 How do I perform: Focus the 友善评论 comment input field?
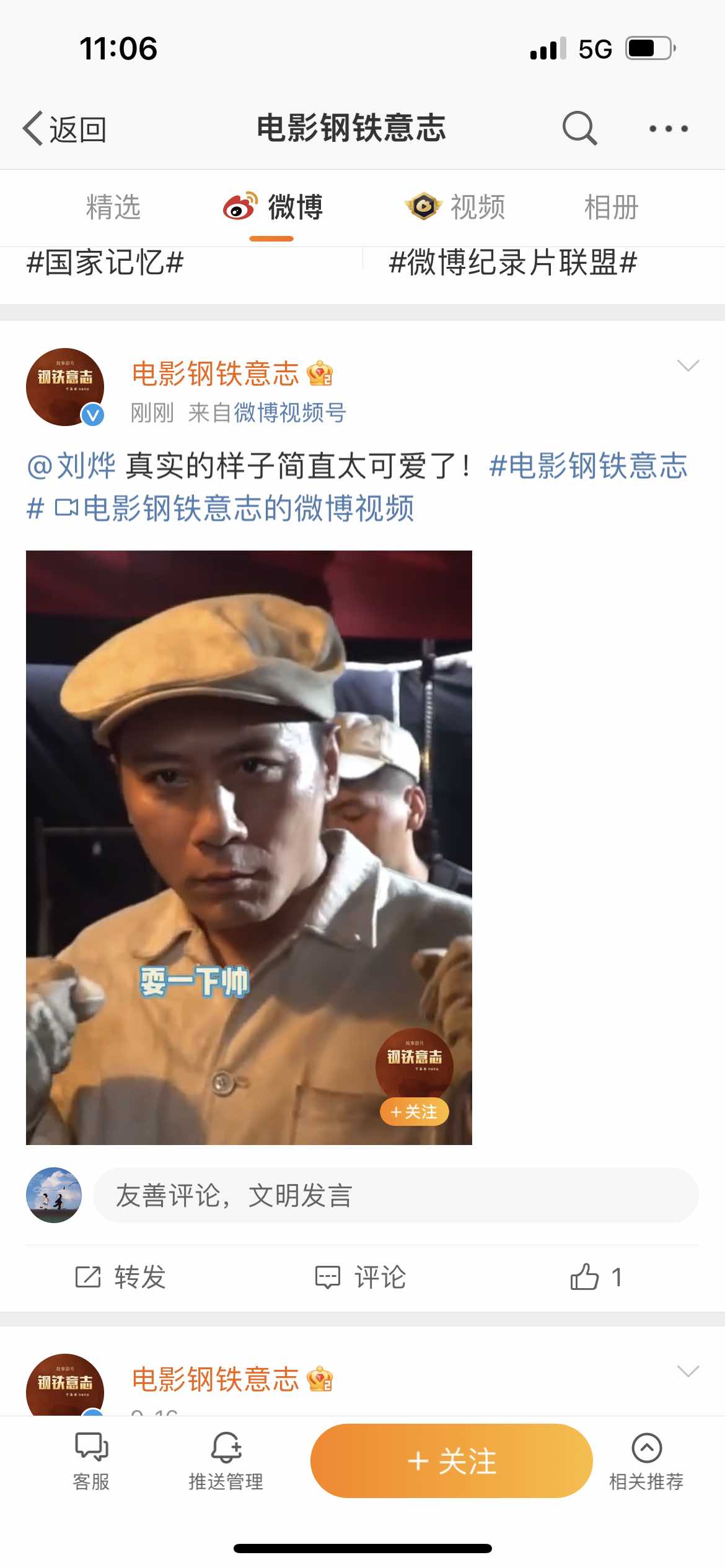tap(396, 1195)
